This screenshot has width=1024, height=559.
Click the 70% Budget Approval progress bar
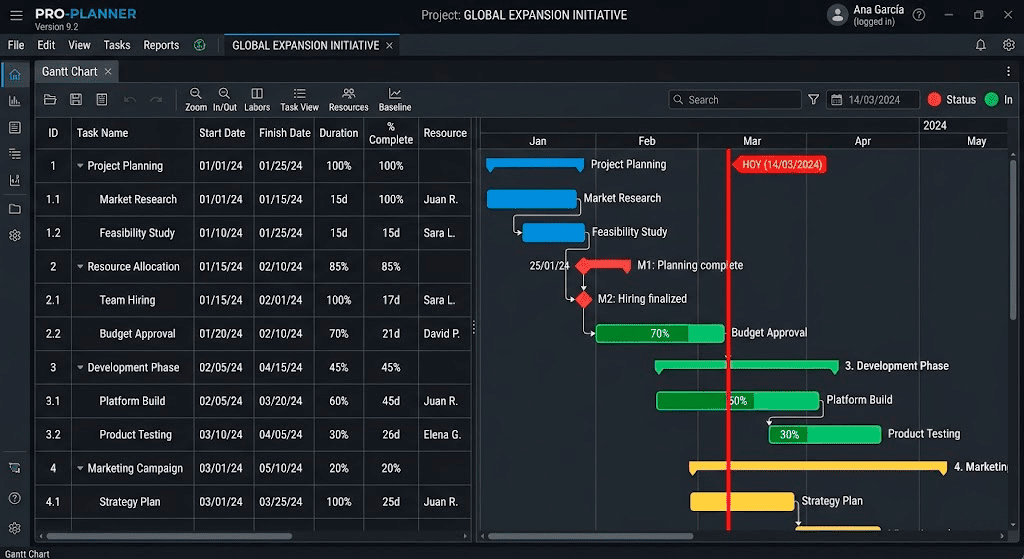[x=660, y=333]
